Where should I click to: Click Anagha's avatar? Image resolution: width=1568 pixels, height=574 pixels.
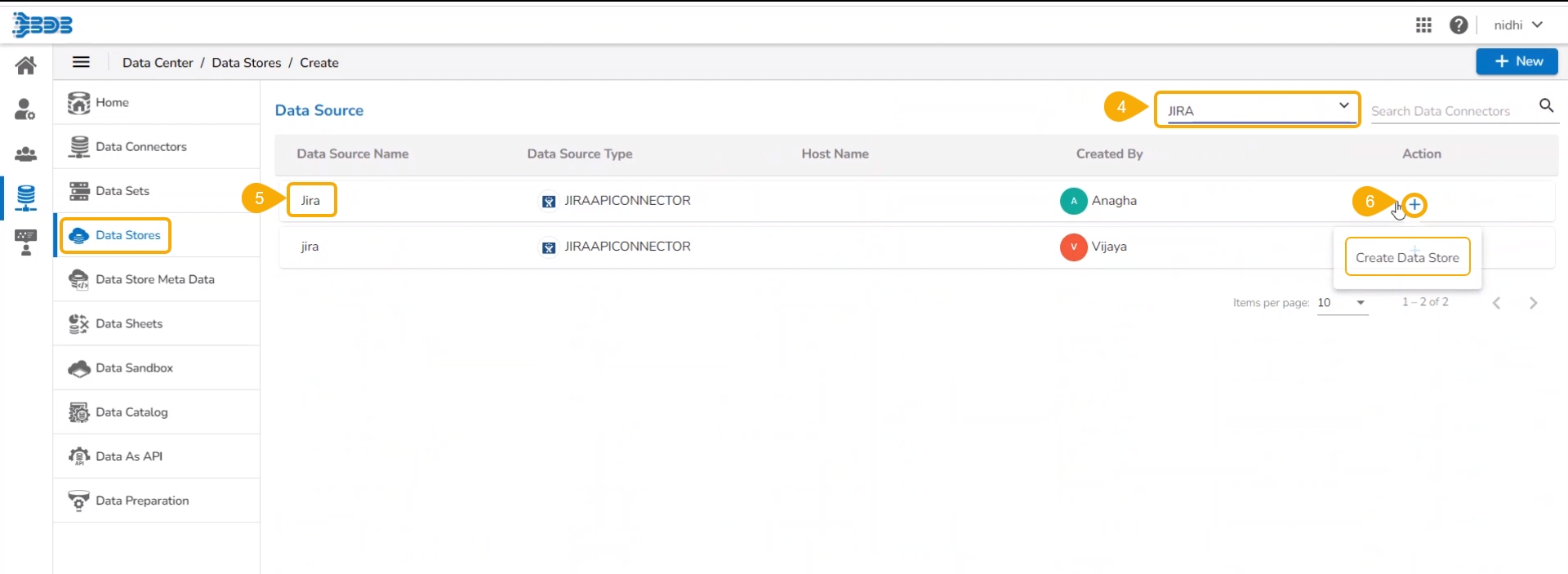coord(1073,201)
